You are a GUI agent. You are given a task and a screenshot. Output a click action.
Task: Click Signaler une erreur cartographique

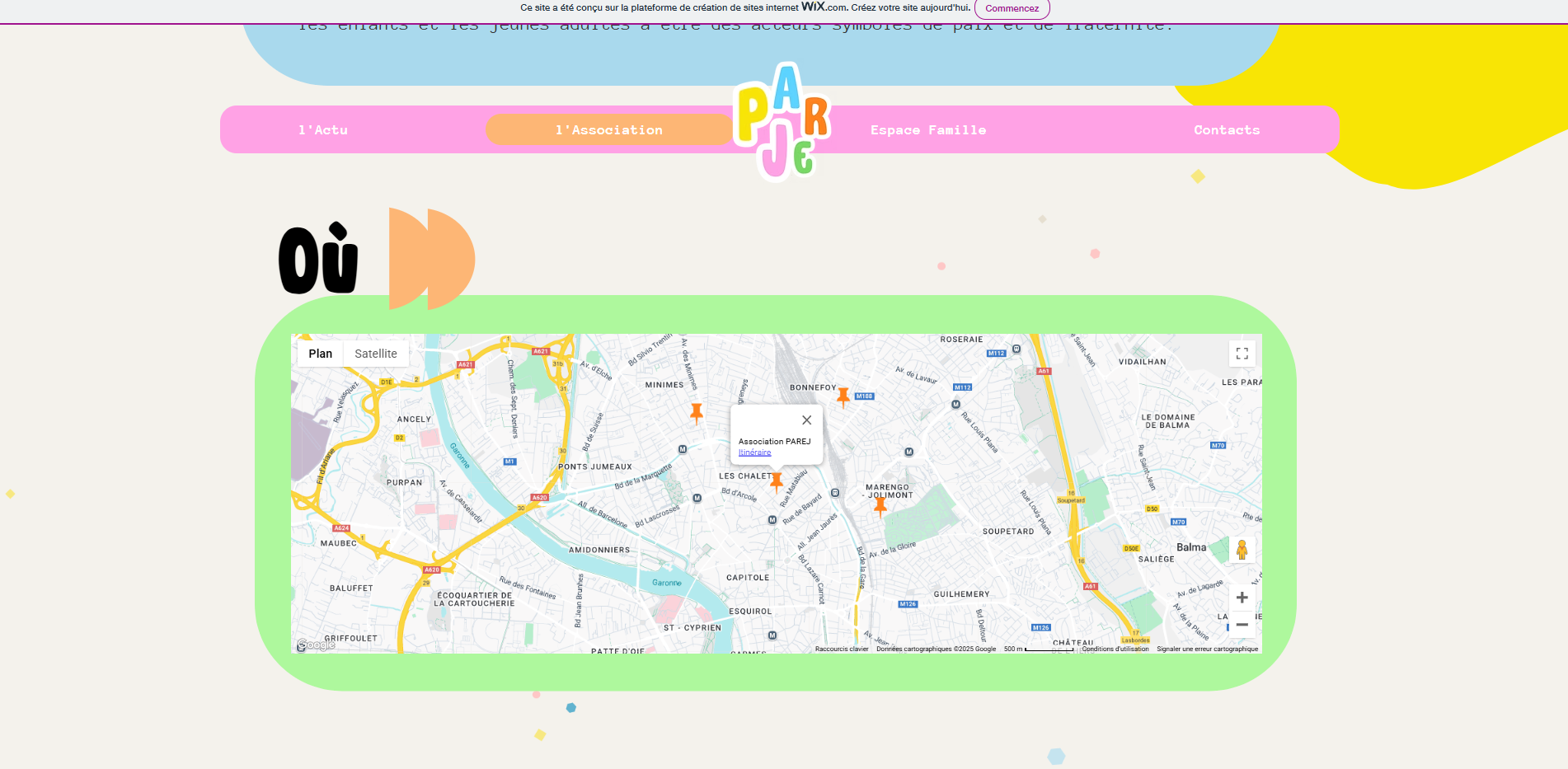pos(1208,649)
